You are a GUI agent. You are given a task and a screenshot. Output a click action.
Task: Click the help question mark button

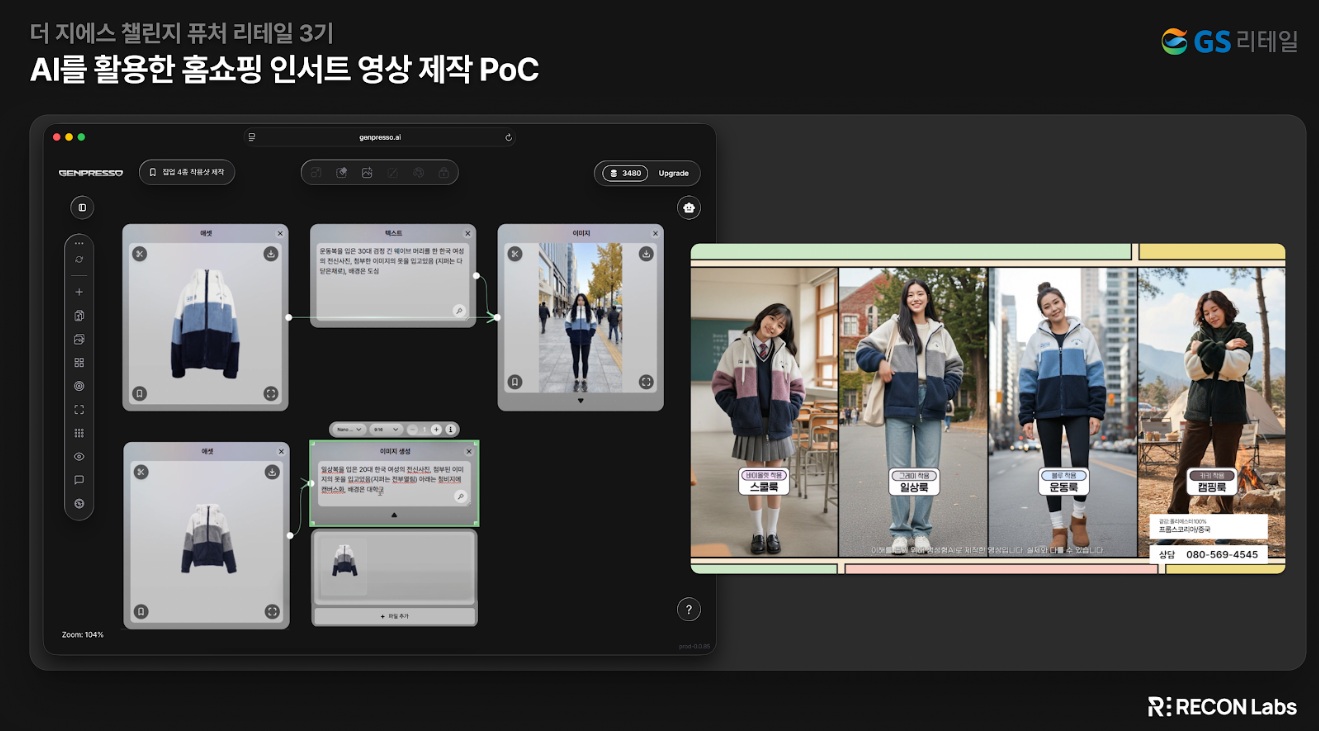point(688,609)
